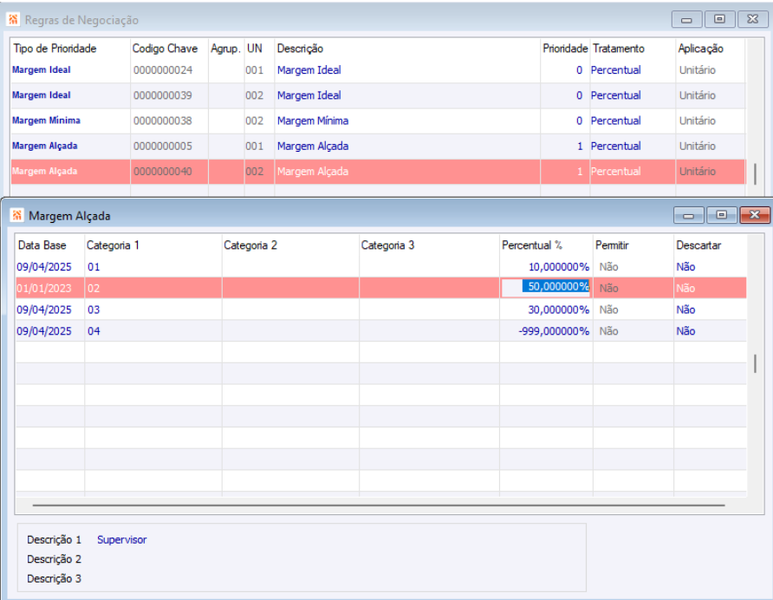The height and width of the screenshot is (600, 773).
Task: Click the Tipo de Prioridade column header
Action: (55, 48)
